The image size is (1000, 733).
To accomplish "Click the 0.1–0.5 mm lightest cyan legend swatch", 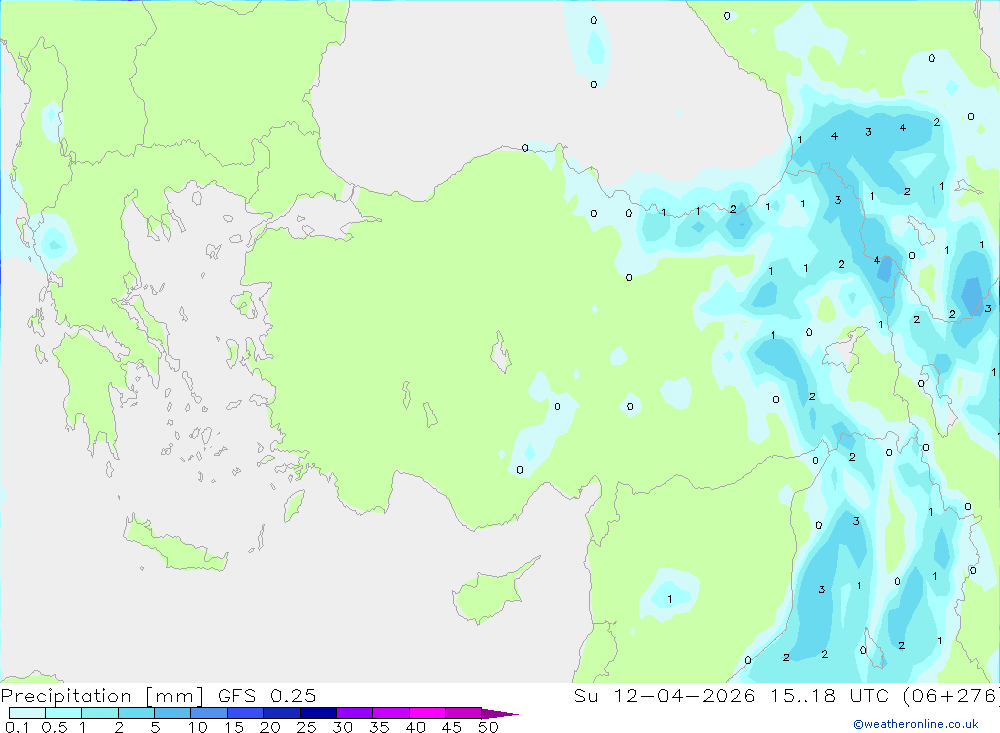I will click(x=27, y=713).
